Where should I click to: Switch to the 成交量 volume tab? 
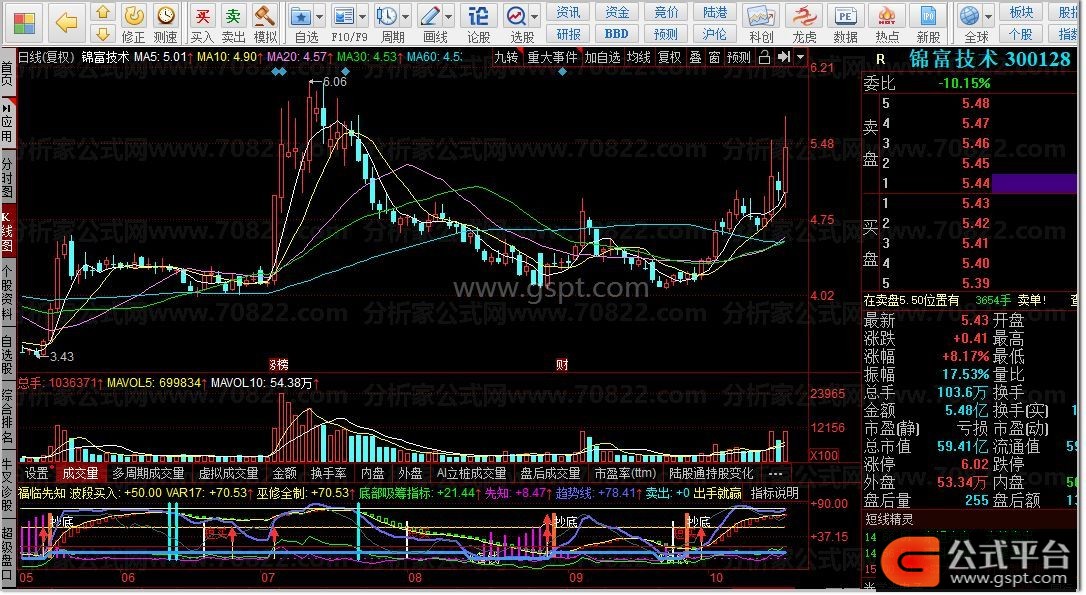pyautogui.click(x=80, y=474)
